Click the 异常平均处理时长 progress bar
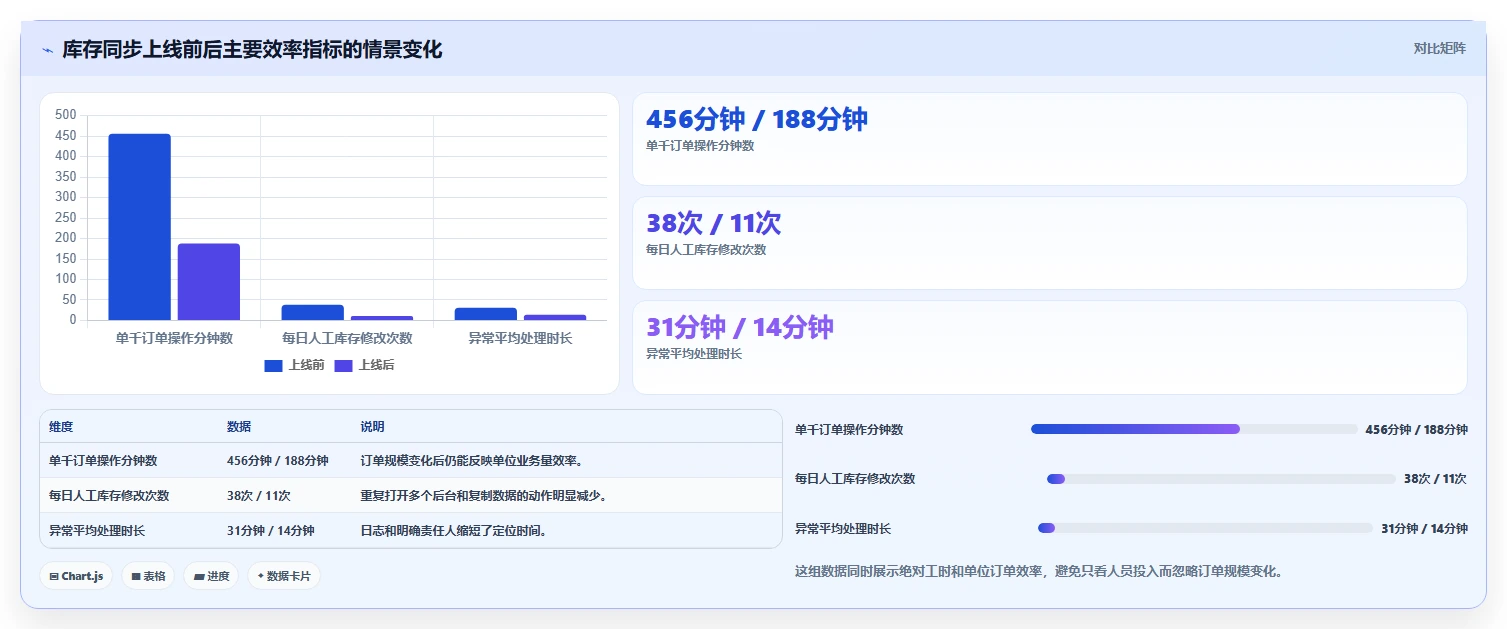 coord(1205,528)
